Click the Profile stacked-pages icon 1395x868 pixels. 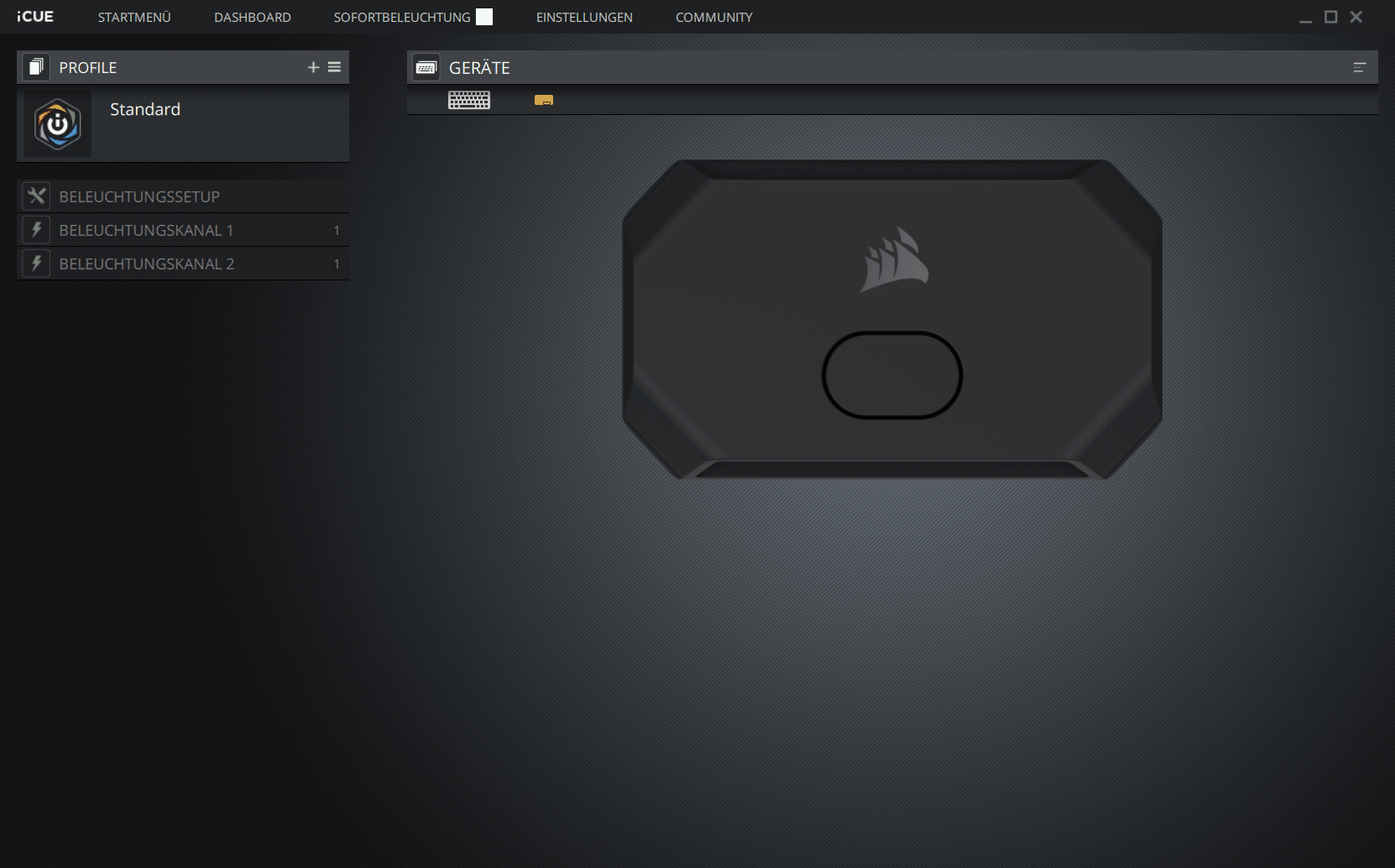35,67
